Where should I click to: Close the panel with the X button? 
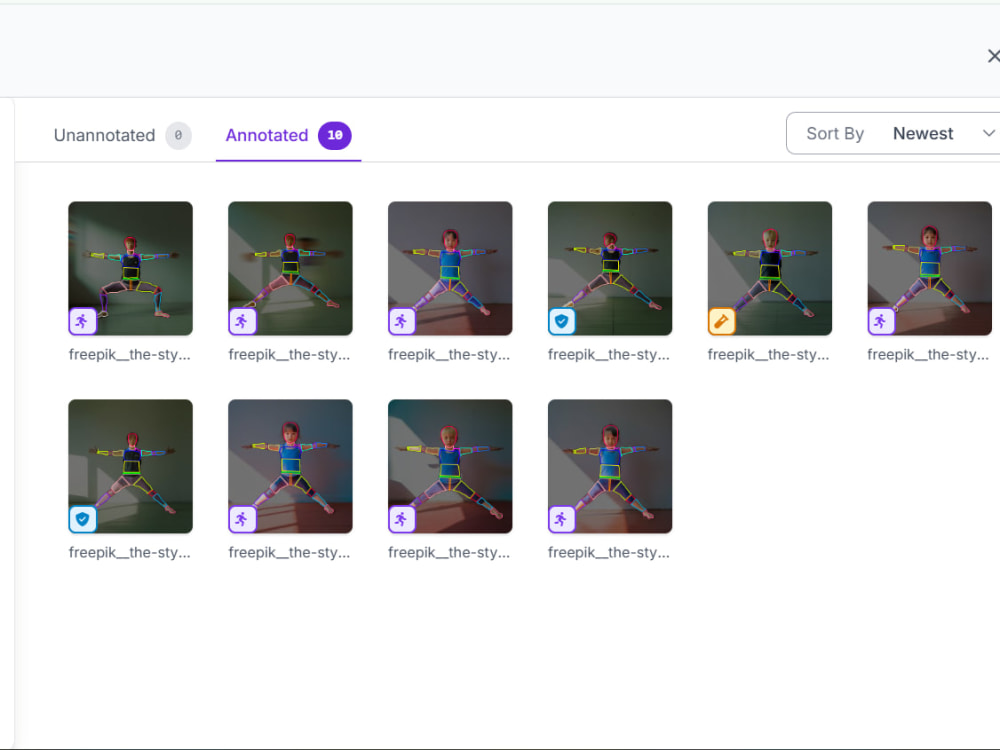(993, 56)
